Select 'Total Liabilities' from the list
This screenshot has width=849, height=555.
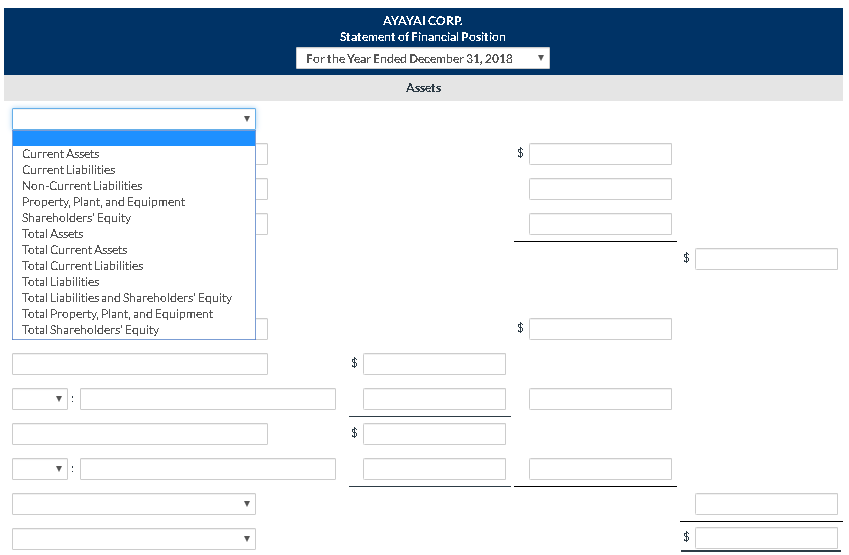[133, 282]
